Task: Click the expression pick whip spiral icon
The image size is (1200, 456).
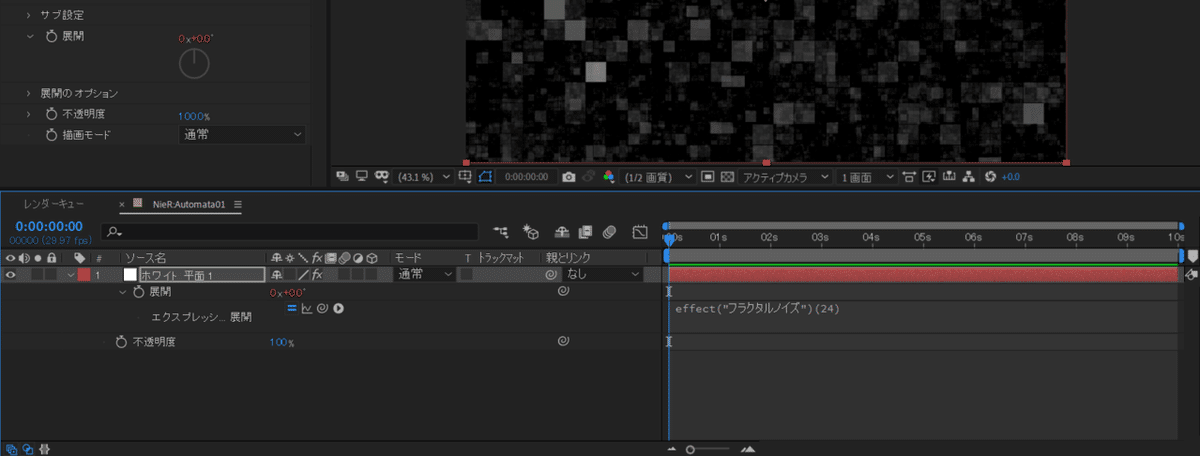Action: click(322, 308)
